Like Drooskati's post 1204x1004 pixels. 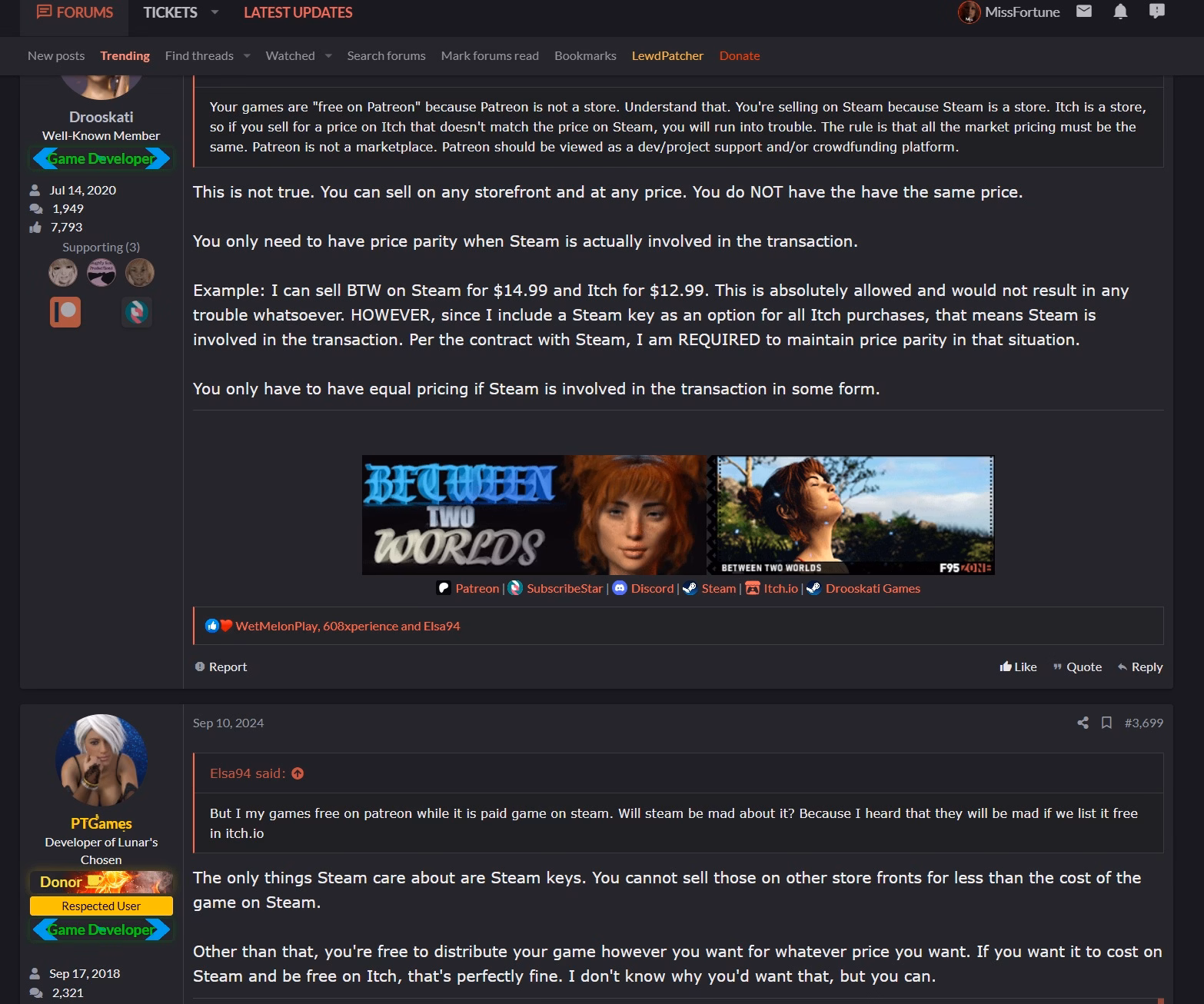pyautogui.click(x=1018, y=667)
